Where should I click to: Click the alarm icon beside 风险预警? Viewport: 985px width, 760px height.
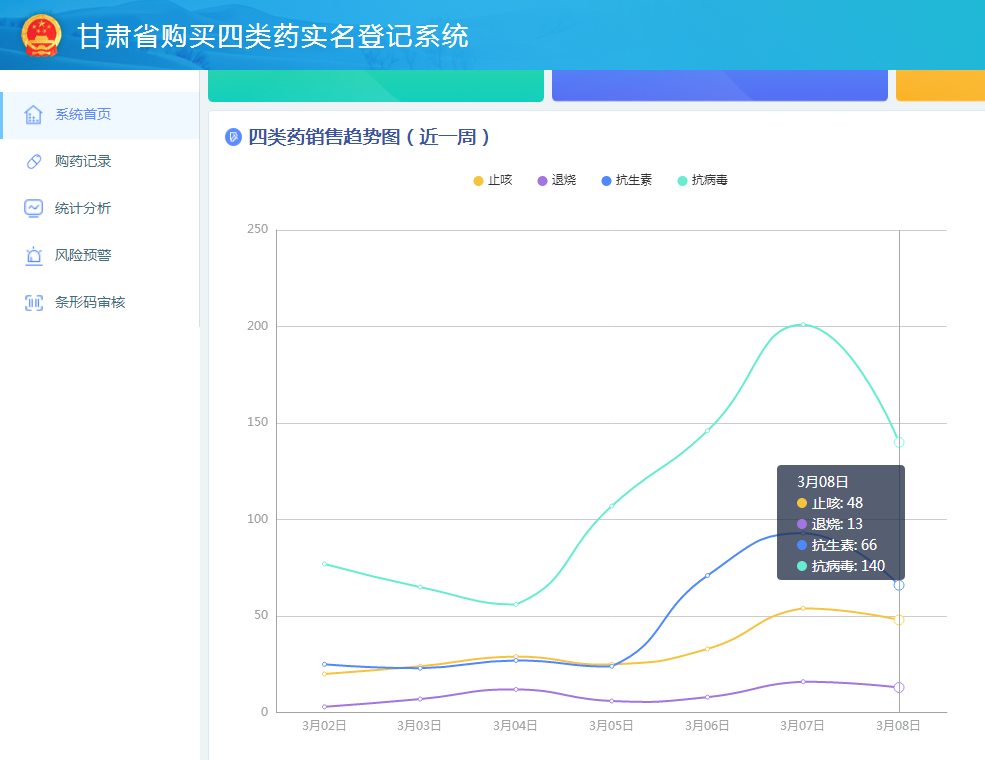point(33,256)
